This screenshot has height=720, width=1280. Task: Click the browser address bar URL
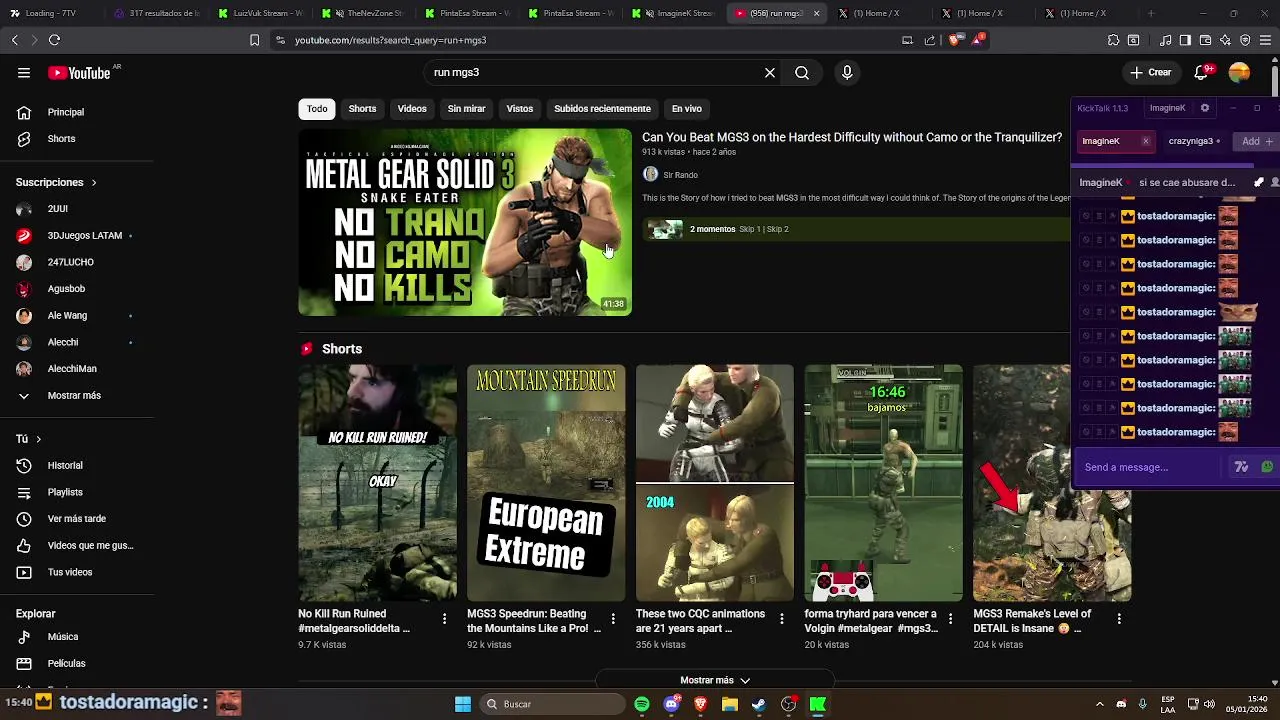(x=390, y=40)
